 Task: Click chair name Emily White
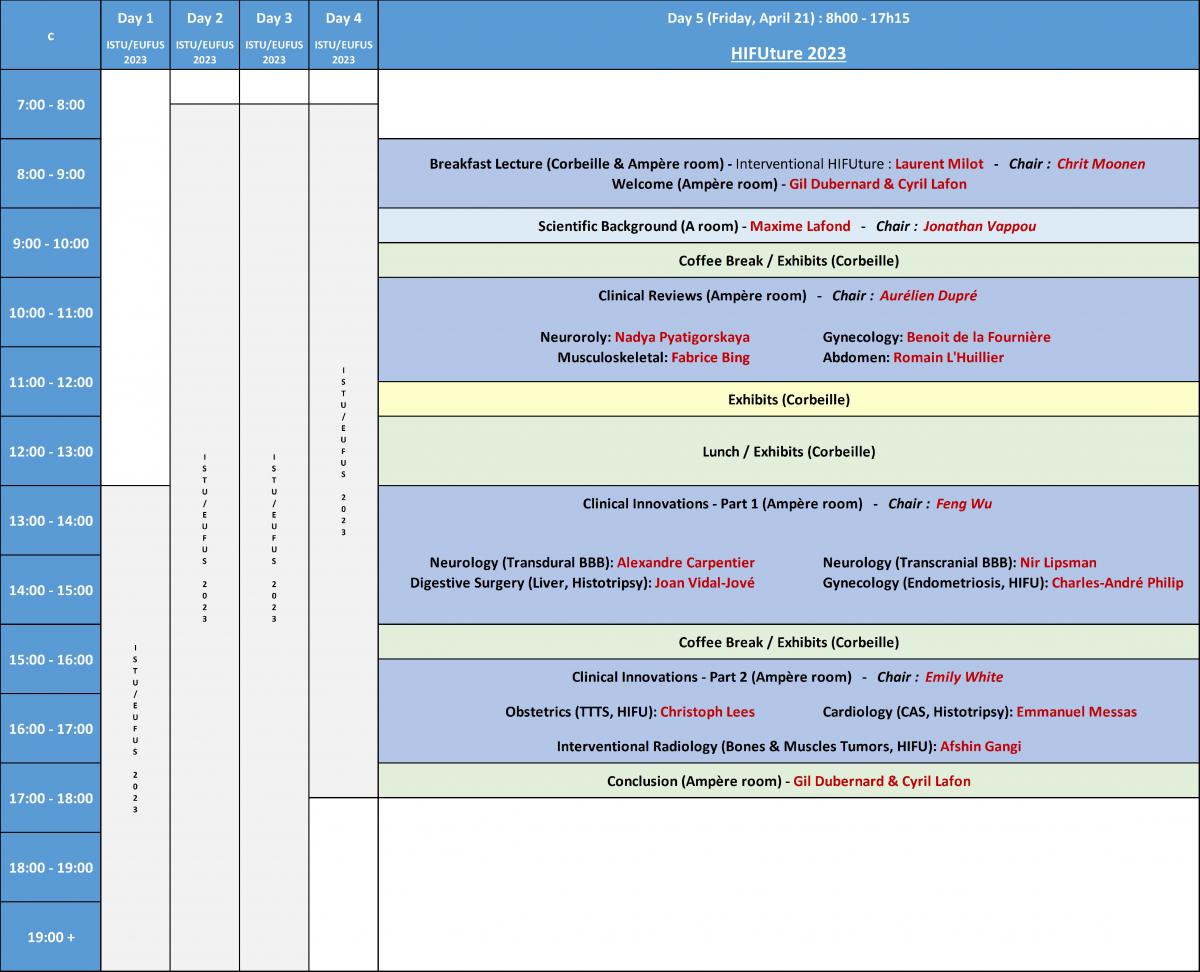tap(963, 677)
